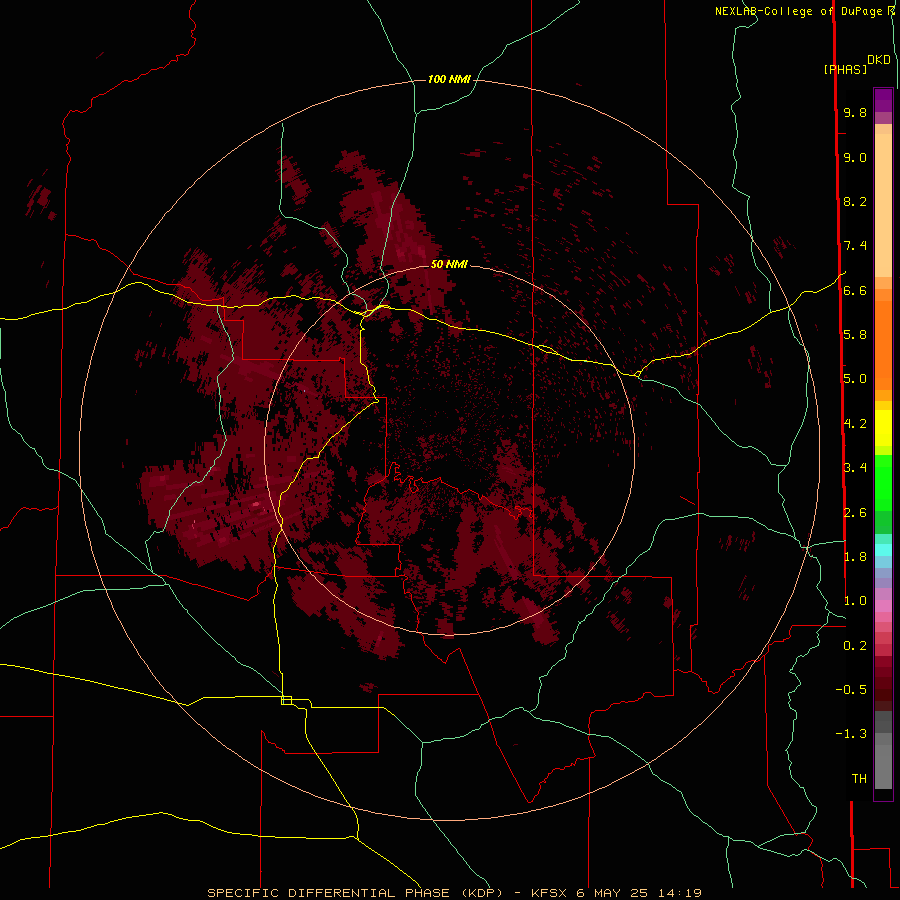
Task: Pick the yellow segment of color bar
Action: 883,428
